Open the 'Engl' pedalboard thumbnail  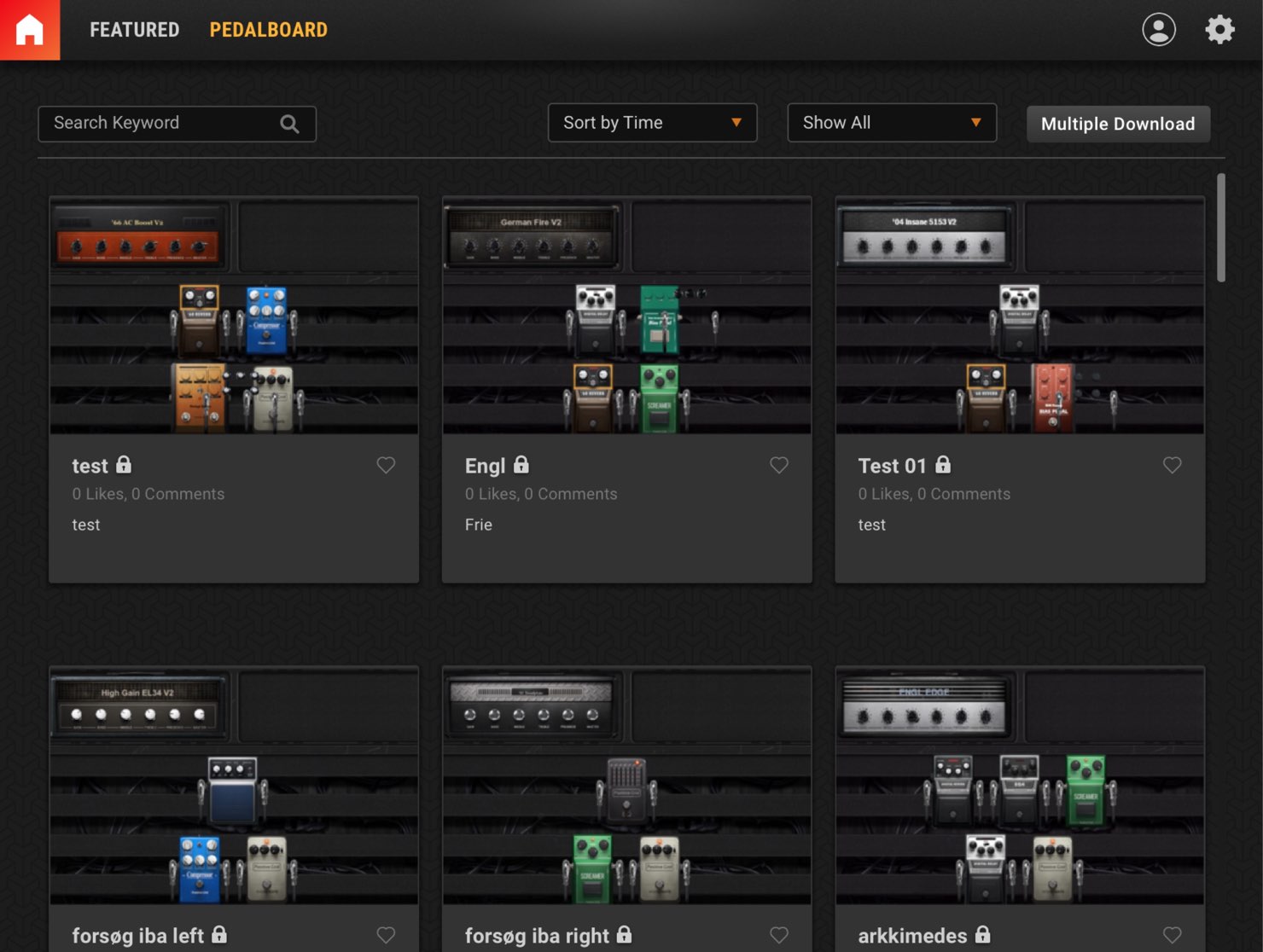point(627,316)
